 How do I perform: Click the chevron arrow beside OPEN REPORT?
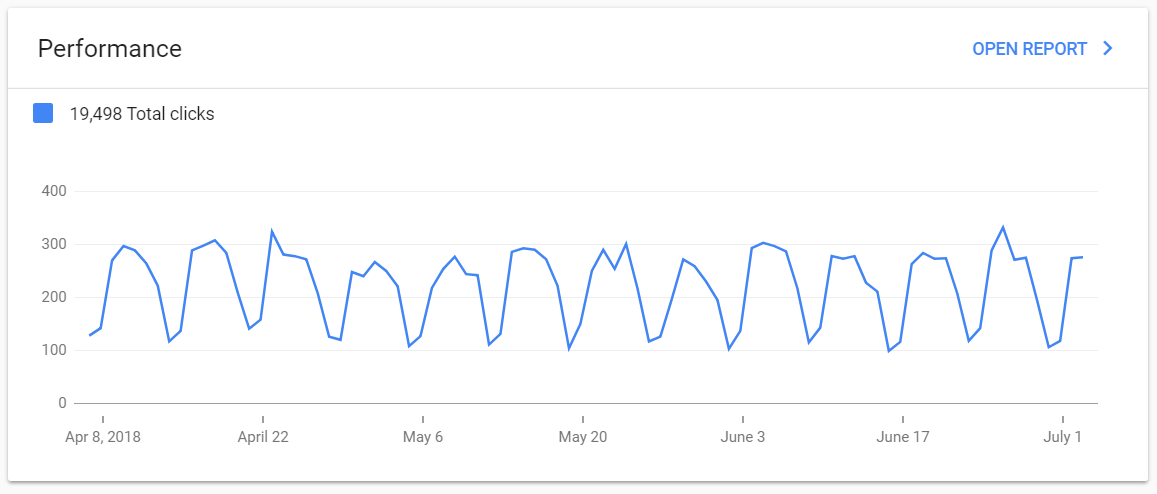[1107, 49]
